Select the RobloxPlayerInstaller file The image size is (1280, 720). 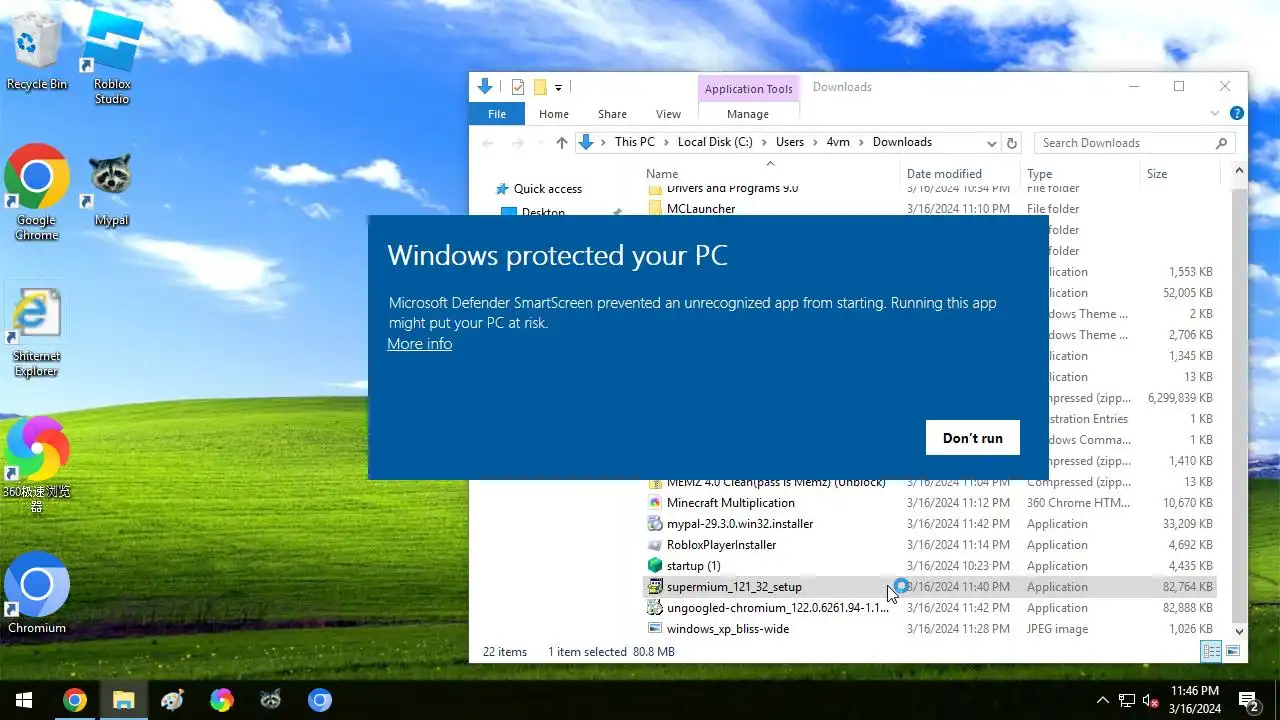click(721, 545)
